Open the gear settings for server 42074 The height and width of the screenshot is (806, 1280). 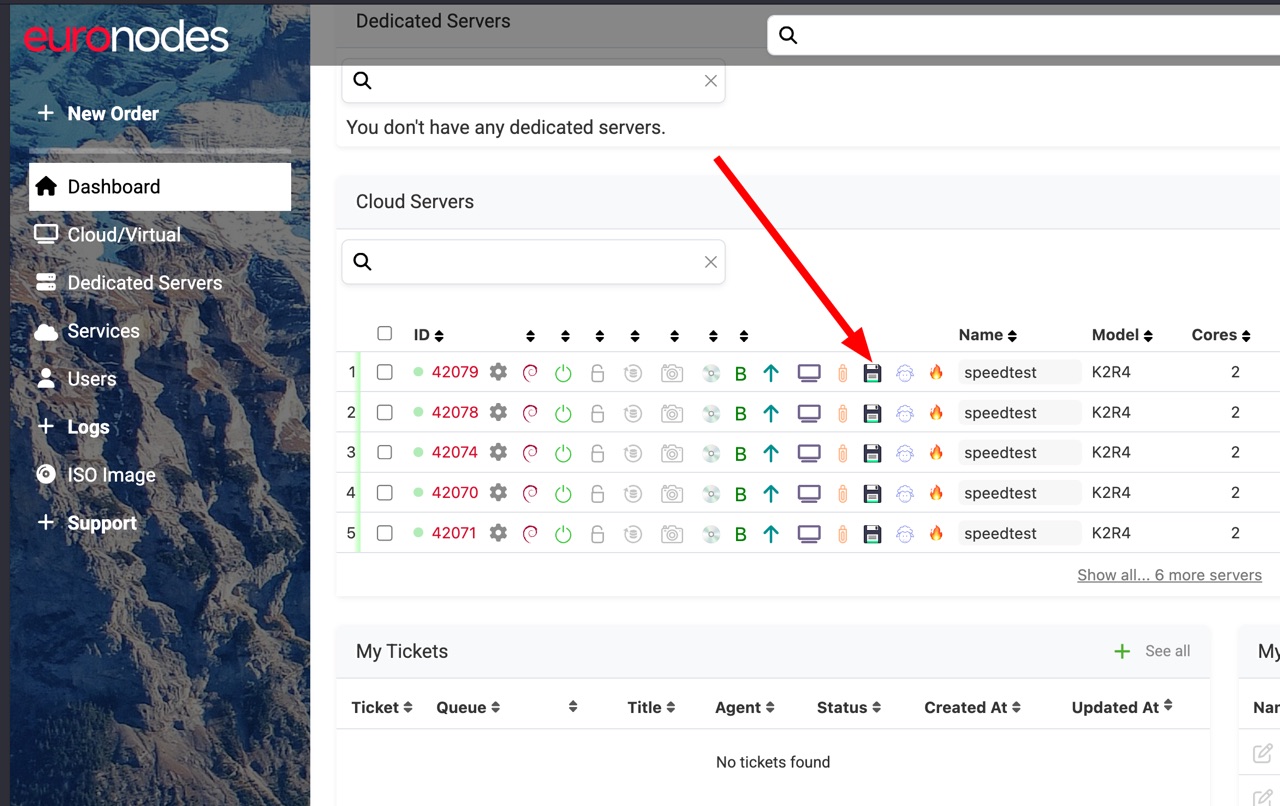pyautogui.click(x=498, y=452)
